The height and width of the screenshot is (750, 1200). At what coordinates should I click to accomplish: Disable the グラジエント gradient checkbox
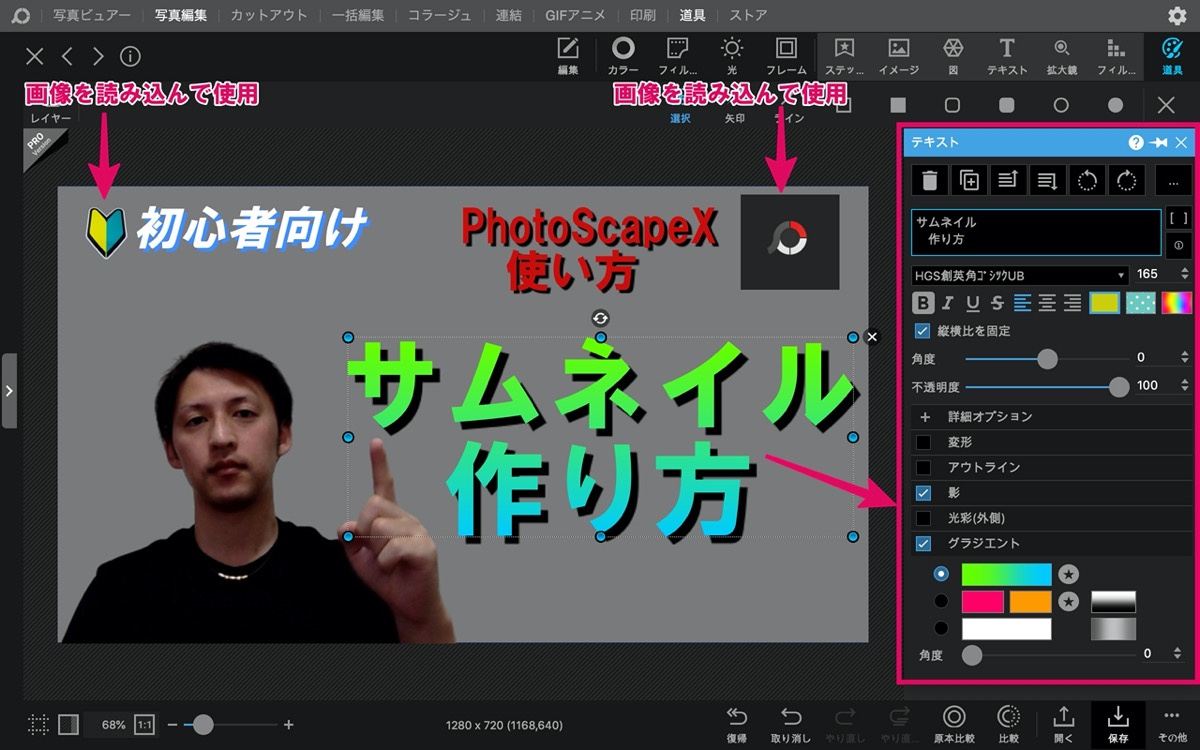(923, 544)
